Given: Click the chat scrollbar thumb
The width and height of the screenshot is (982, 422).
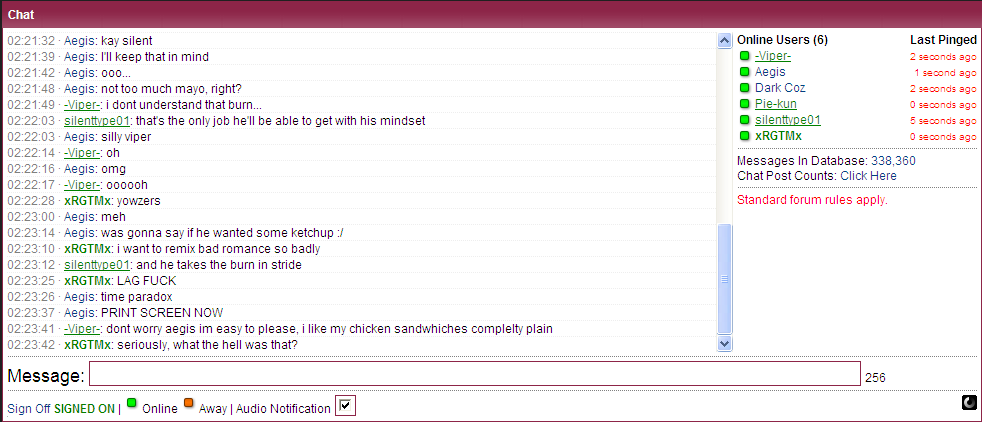Looking at the screenshot, I should click(x=725, y=279).
